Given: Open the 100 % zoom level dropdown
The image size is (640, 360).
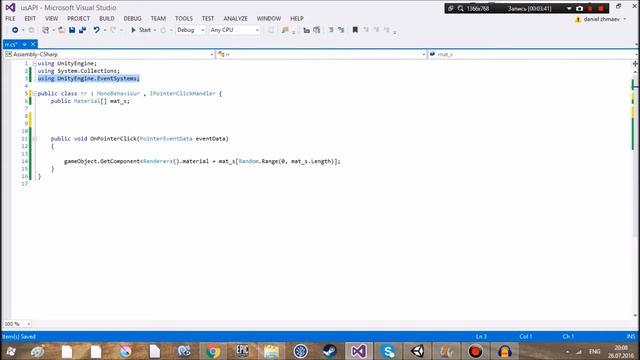Looking at the screenshot, I should point(17,324).
